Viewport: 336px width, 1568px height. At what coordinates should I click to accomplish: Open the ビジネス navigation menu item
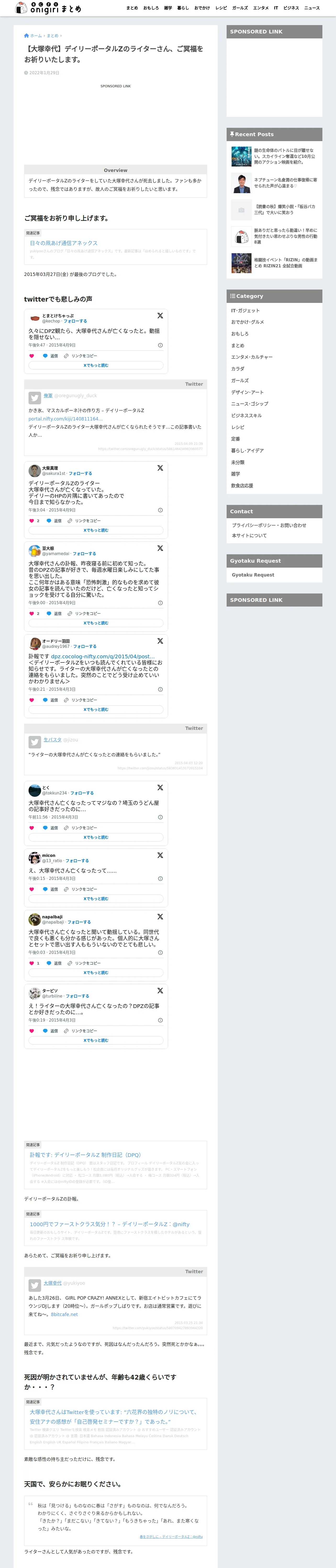(x=291, y=8)
